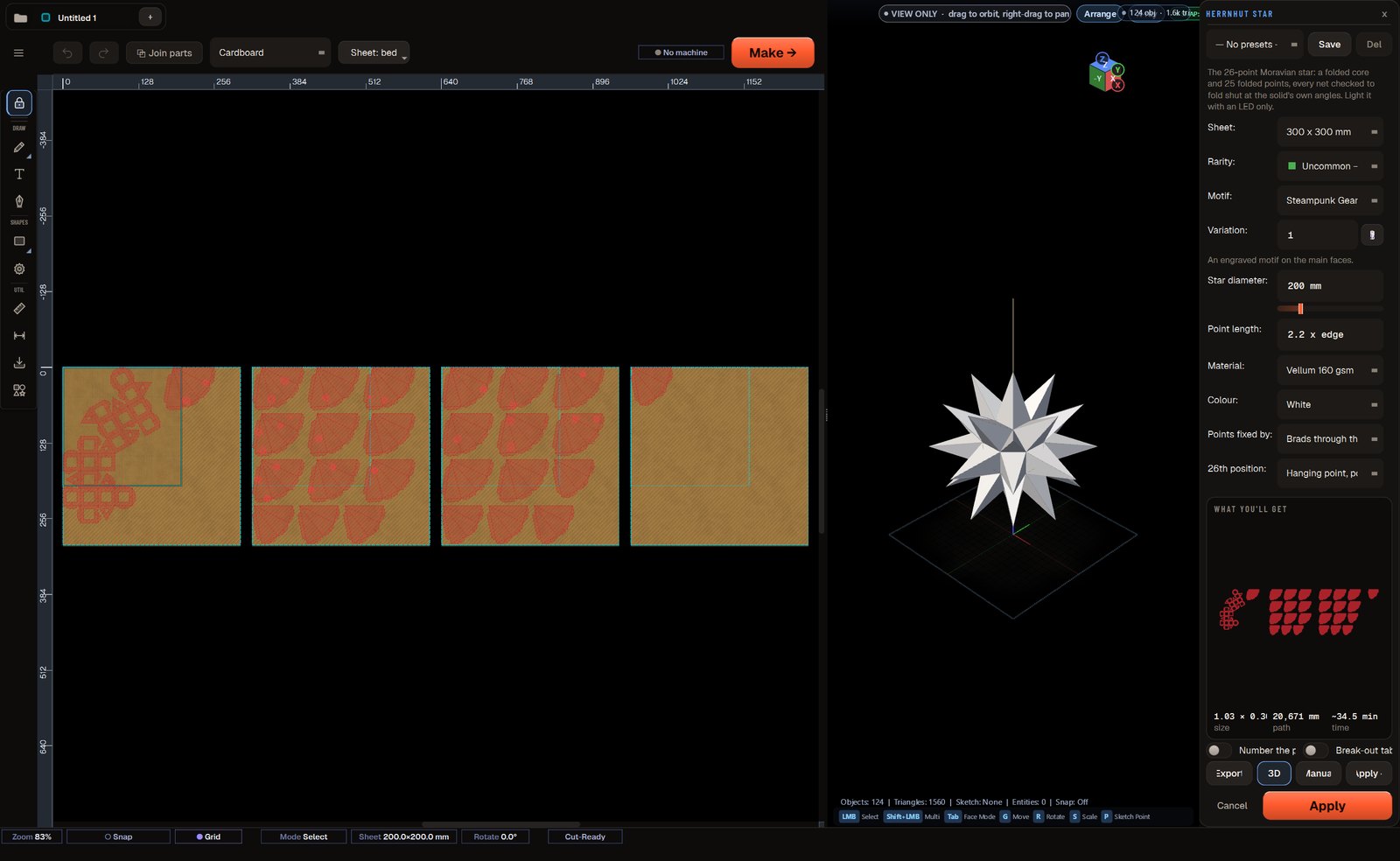The height and width of the screenshot is (861, 1400).
Task: Select the ruler utility tool
Action: point(19,309)
